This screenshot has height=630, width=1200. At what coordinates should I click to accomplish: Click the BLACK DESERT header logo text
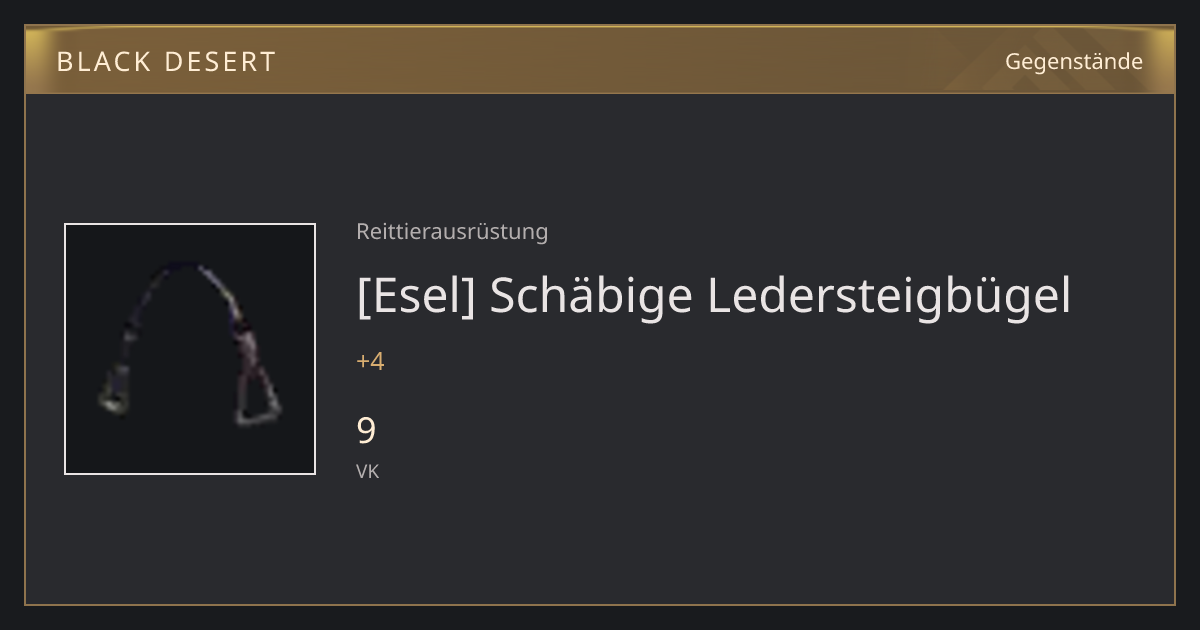pyautogui.click(x=166, y=61)
